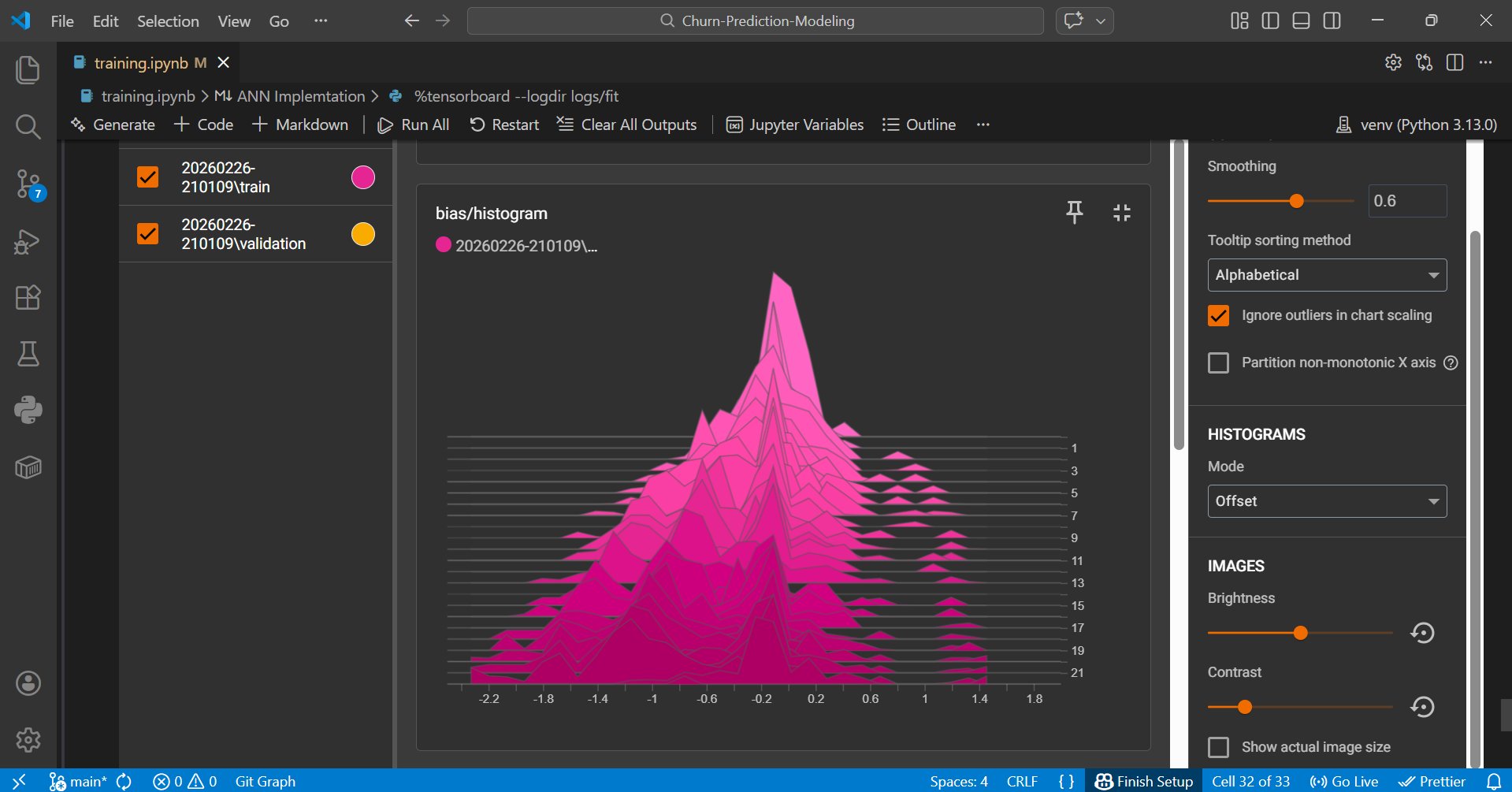This screenshot has width=1512, height=792.
Task: Expand the histogram Mode Offset dropdown
Action: 1327,501
